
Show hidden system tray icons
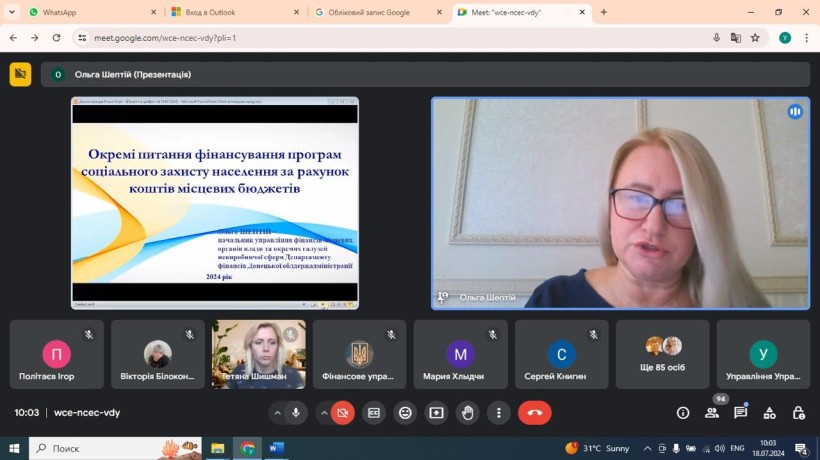pos(647,448)
